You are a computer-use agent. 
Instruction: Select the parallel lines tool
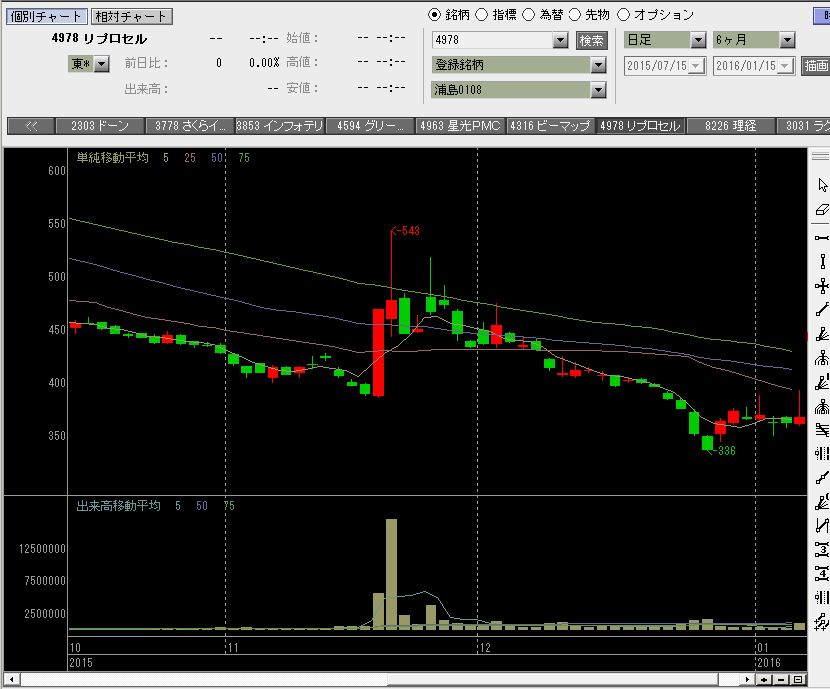pos(822,430)
